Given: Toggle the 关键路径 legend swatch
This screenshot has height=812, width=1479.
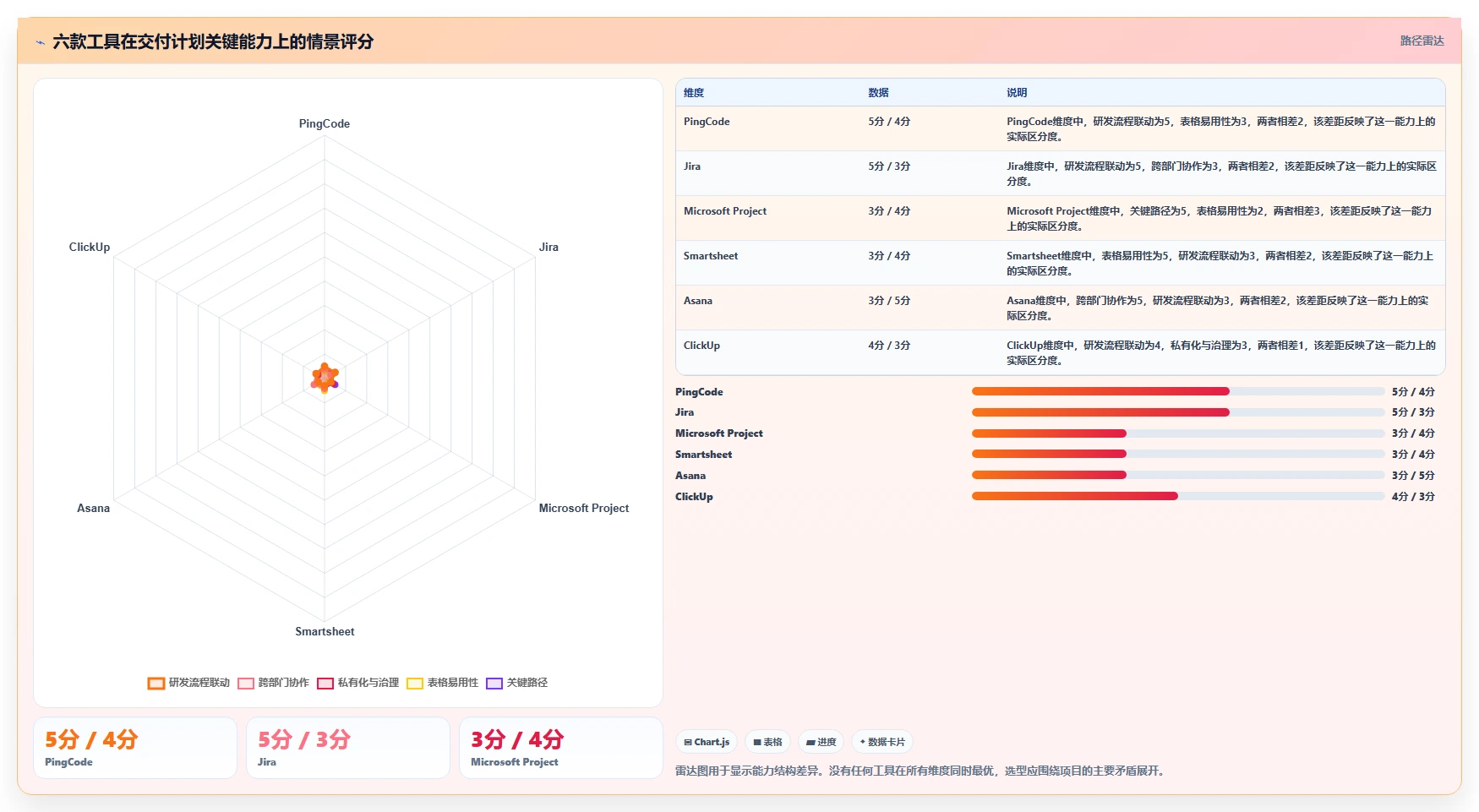Looking at the screenshot, I should click(x=494, y=684).
